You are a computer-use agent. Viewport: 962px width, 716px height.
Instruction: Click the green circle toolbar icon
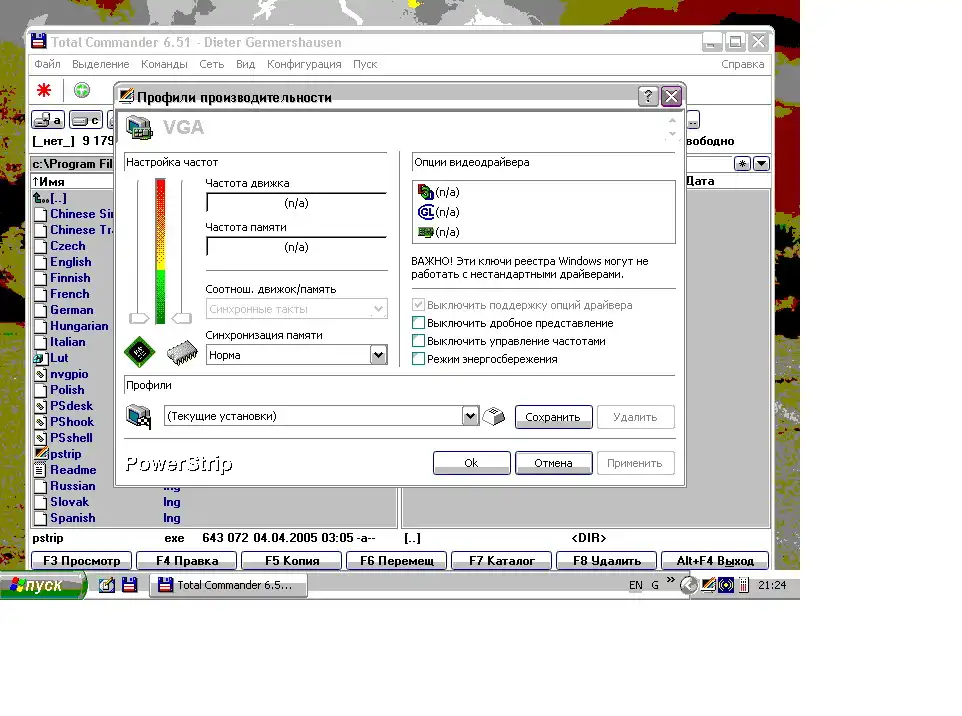(82, 91)
